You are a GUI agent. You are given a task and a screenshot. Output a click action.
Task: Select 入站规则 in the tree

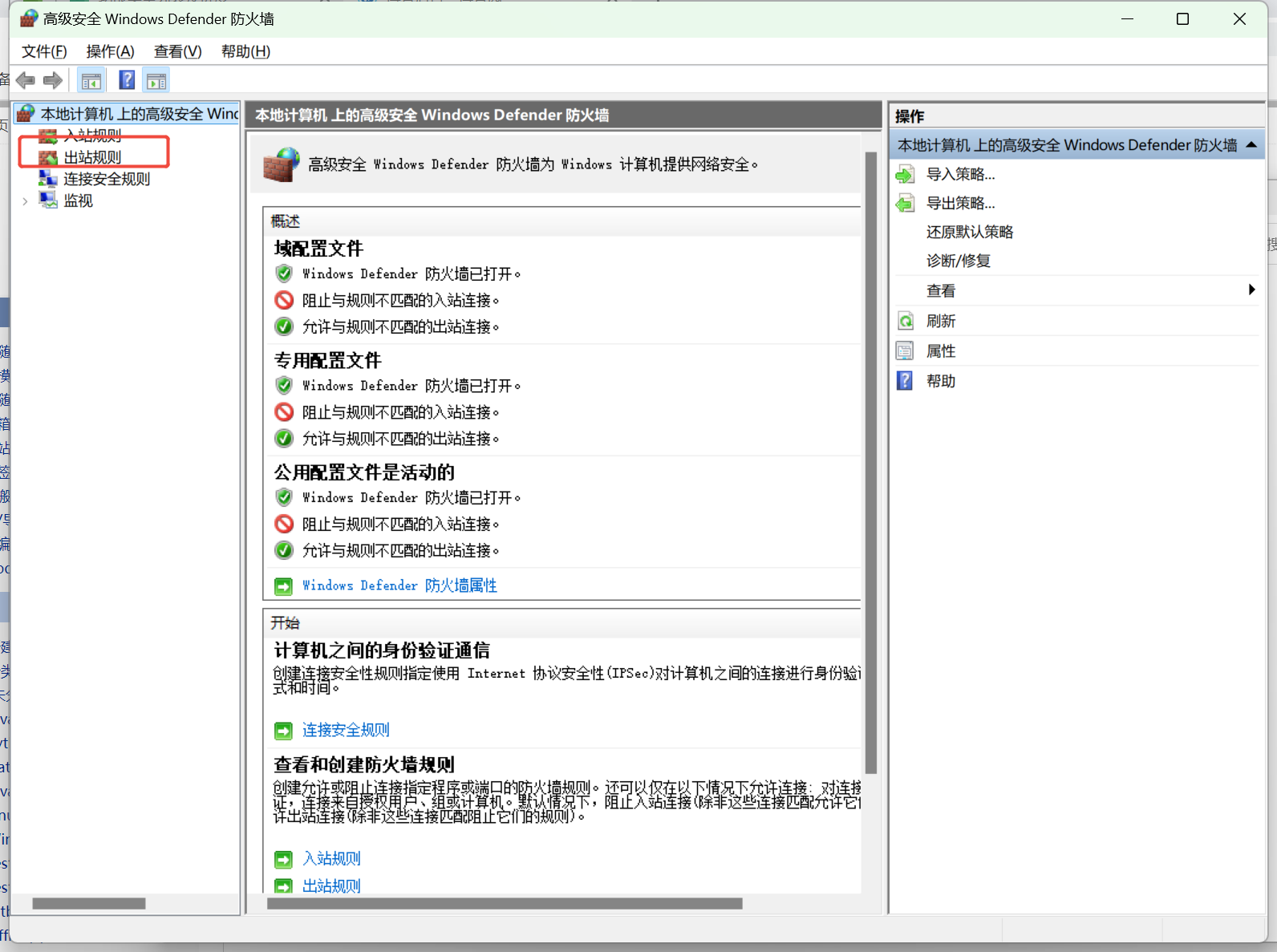(92, 136)
